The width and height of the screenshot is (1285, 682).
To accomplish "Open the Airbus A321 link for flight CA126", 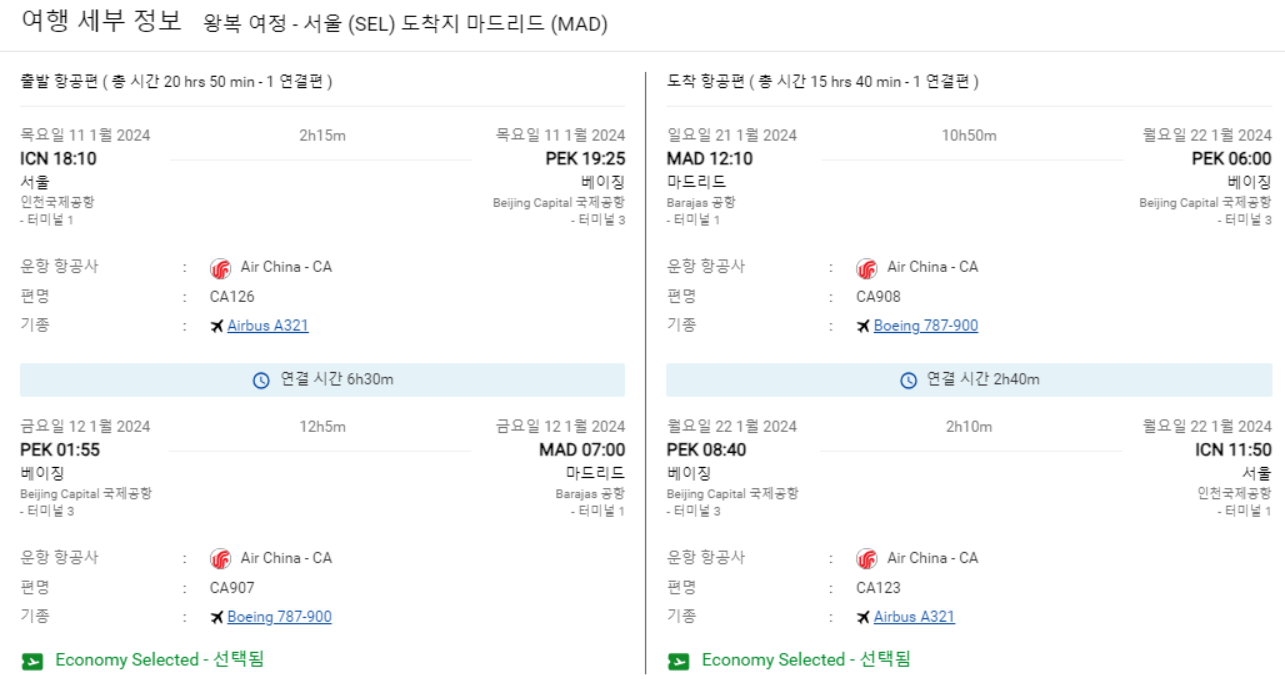I will [268, 326].
